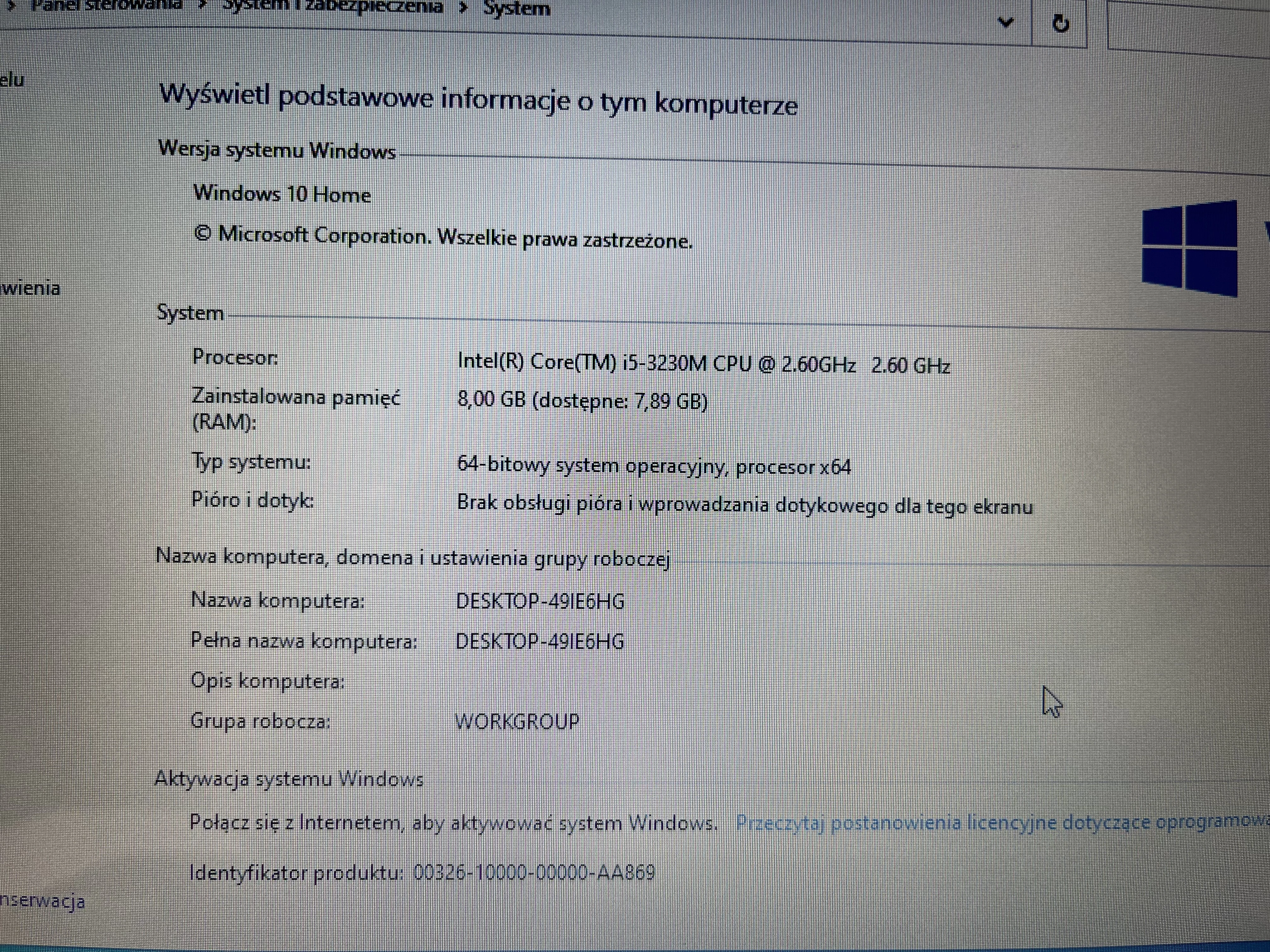Viewport: 1270px width, 952px height.
Task: Click the 'Zainstalowana pamięć (RAM)' label
Action: tap(296, 409)
